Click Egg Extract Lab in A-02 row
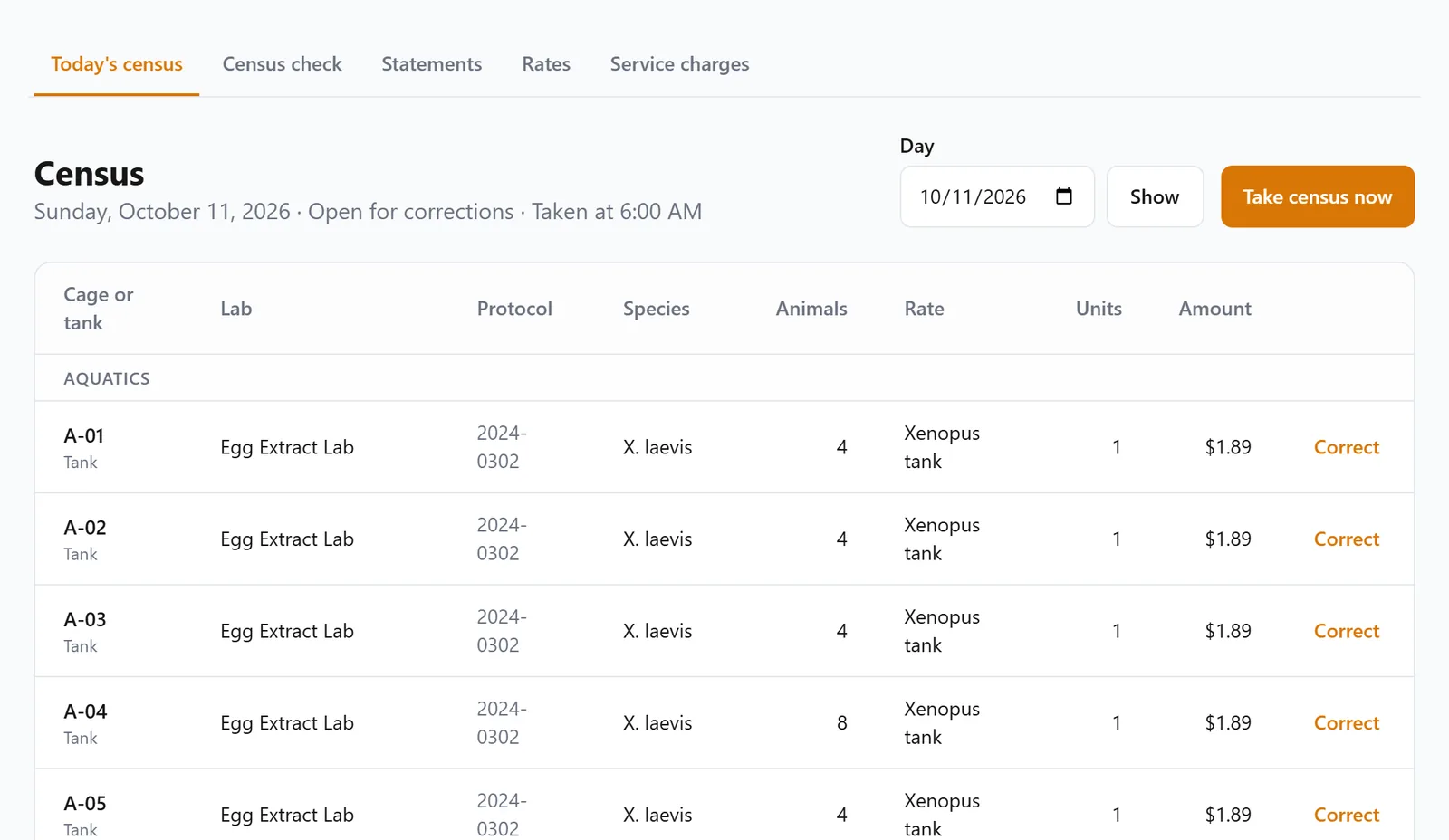Screen dimensions: 1449x840 tap(287, 539)
